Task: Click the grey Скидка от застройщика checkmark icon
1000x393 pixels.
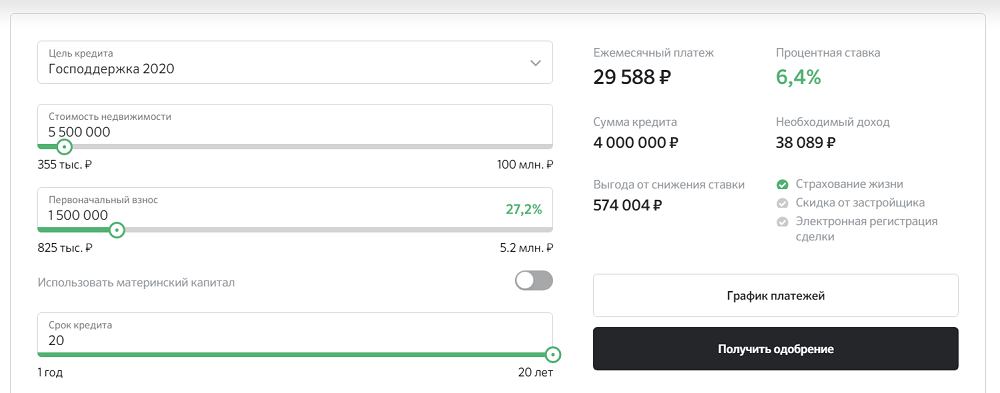Action: coord(782,203)
